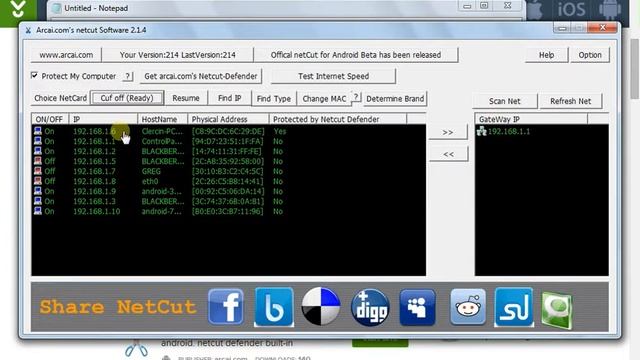Open the Help button
The width and height of the screenshot is (640, 360).
[x=547, y=55]
